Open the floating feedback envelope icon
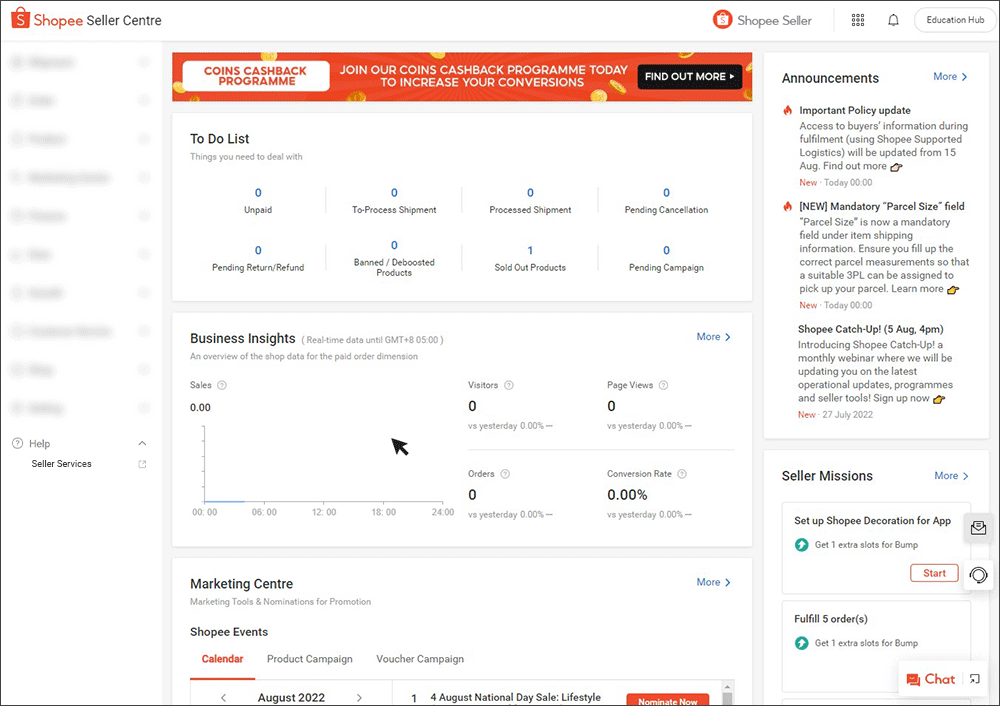Screen dimensions: 1000x706 pyautogui.click(x=978, y=527)
